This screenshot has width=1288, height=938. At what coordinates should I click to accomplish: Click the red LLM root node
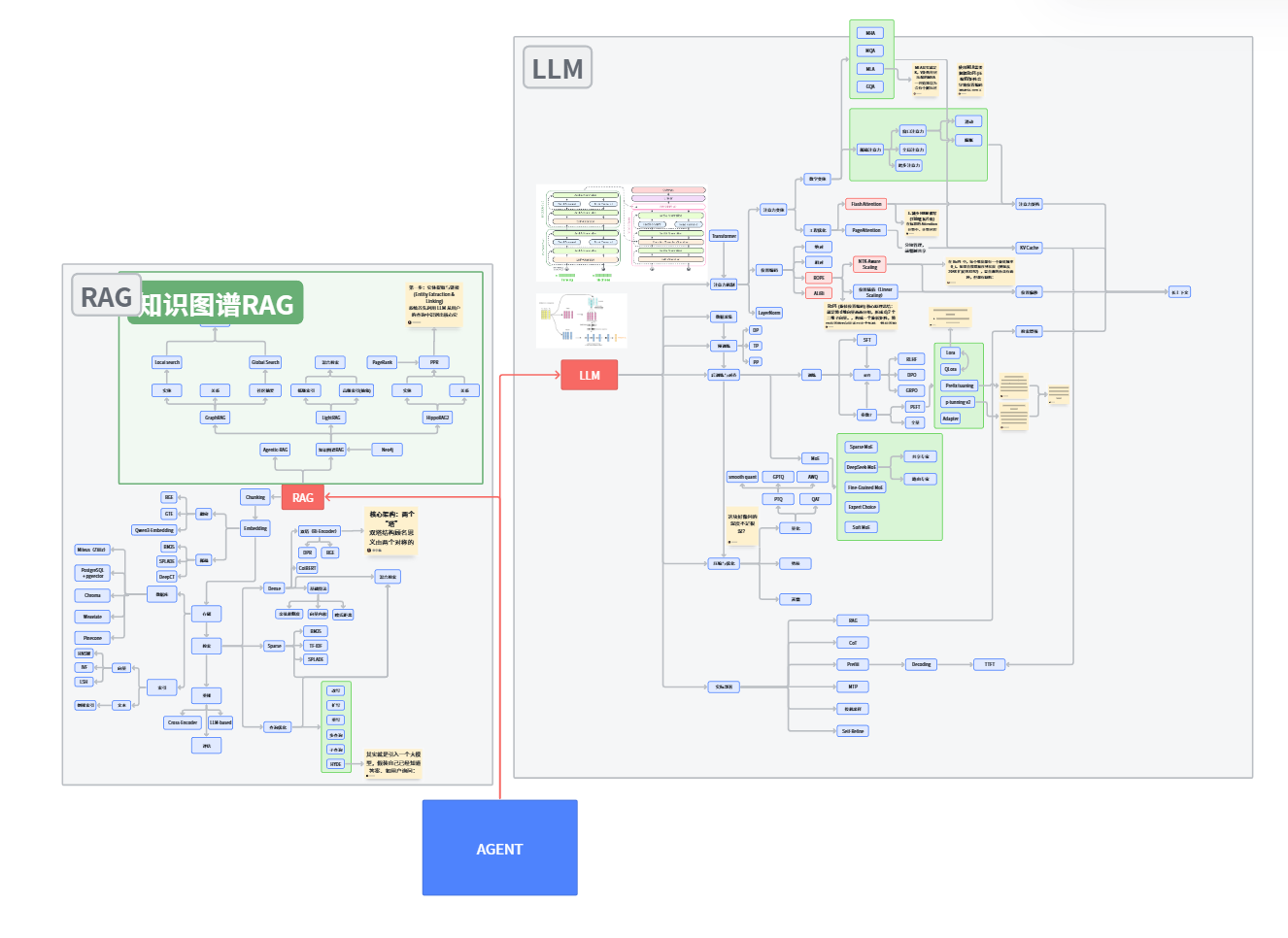pyautogui.click(x=589, y=375)
